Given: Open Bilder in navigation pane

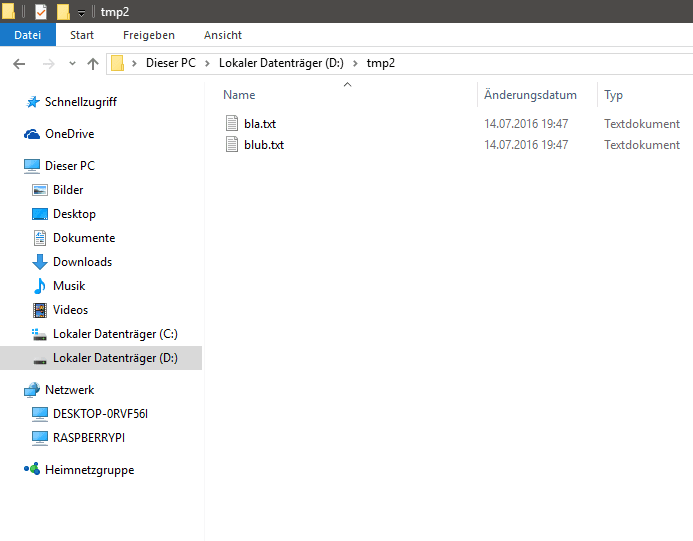Looking at the screenshot, I should point(68,190).
